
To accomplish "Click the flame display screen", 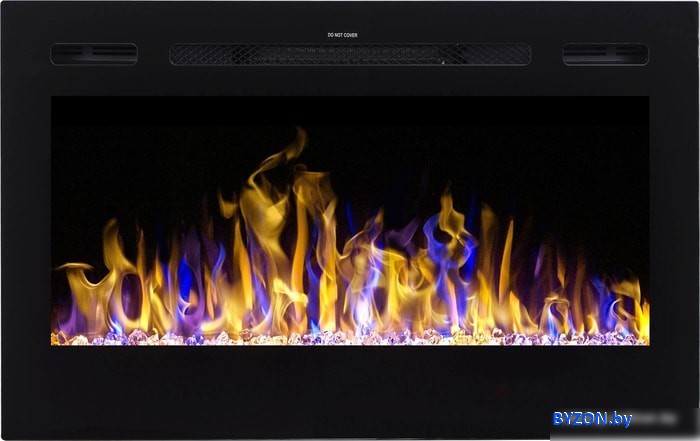I will tap(350, 221).
